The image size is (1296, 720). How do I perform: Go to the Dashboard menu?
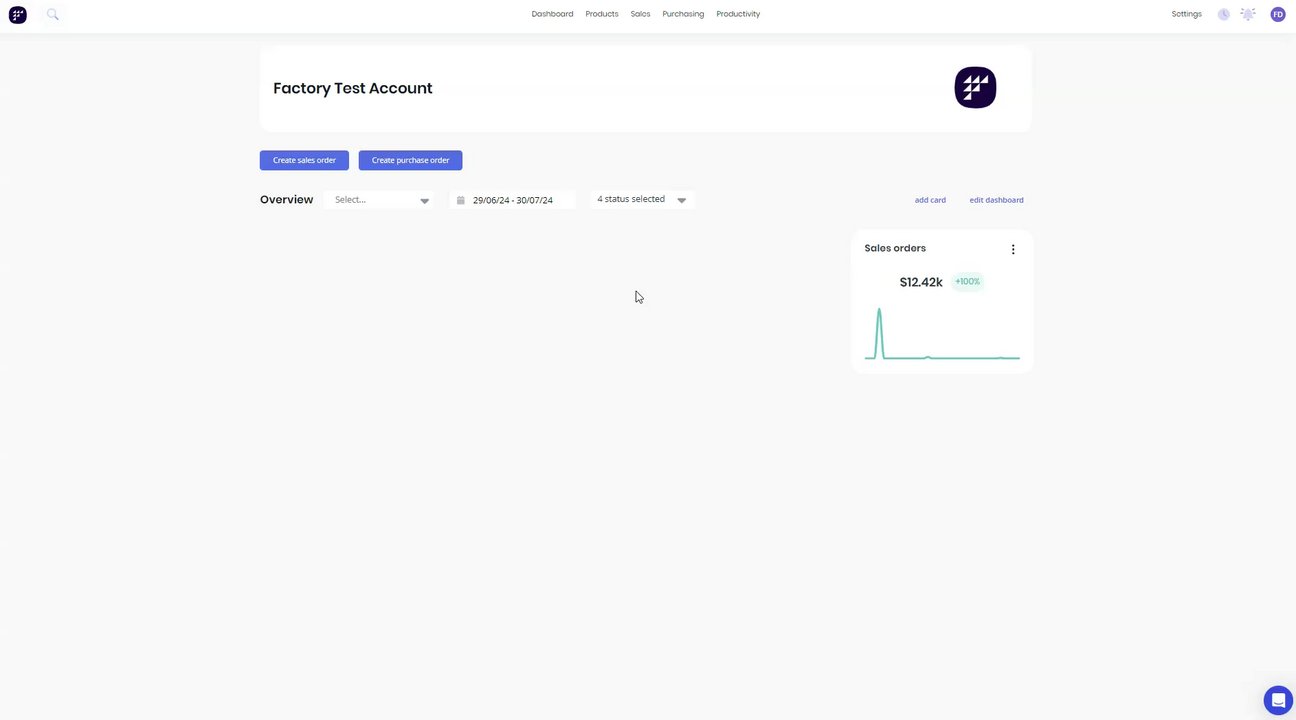click(x=552, y=14)
